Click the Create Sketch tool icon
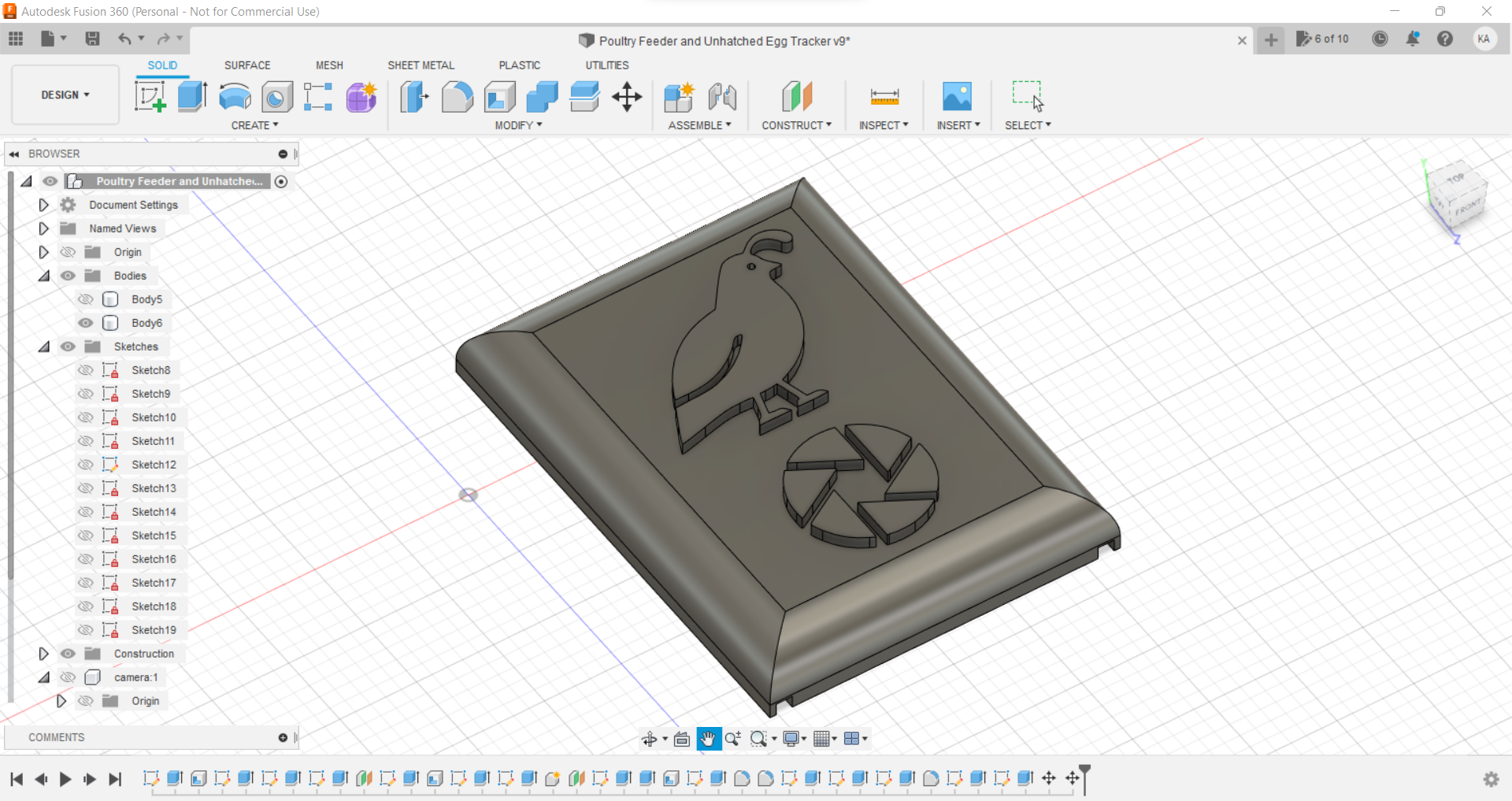The image size is (1512, 801). (150, 97)
